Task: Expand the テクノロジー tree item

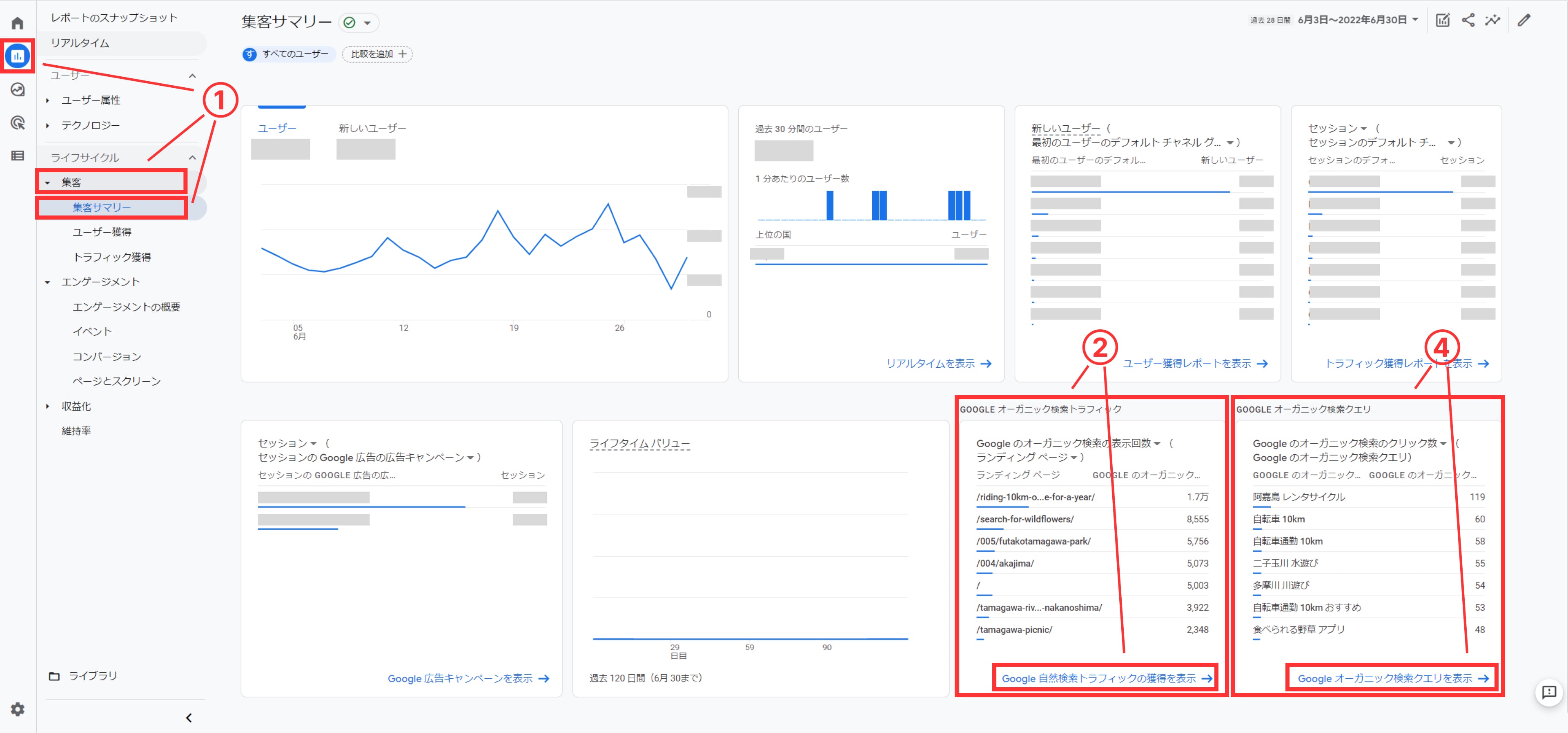Action: tap(47, 125)
